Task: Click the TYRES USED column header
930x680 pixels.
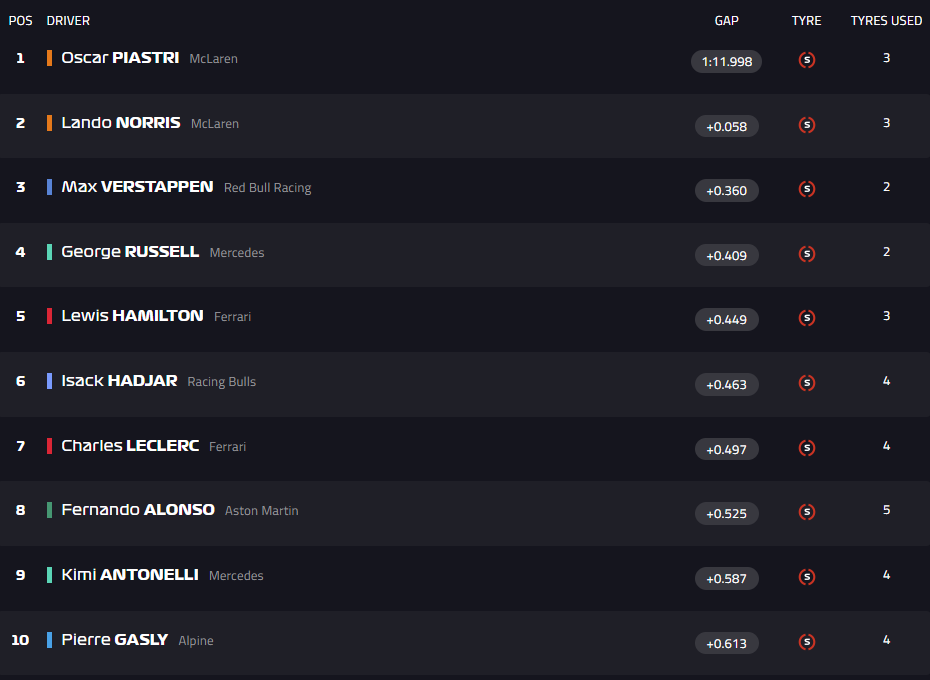Action: point(886,21)
